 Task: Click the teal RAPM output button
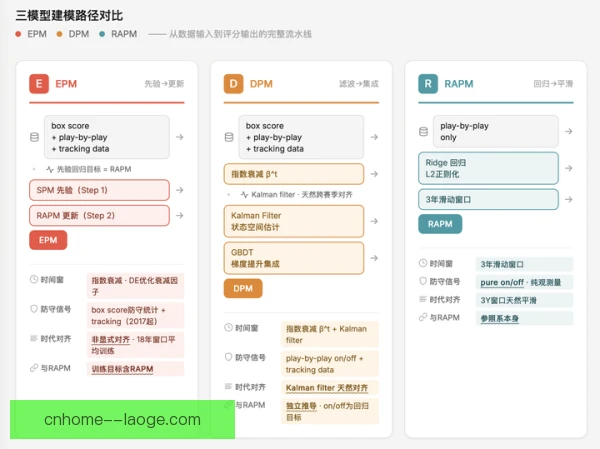coord(440,224)
